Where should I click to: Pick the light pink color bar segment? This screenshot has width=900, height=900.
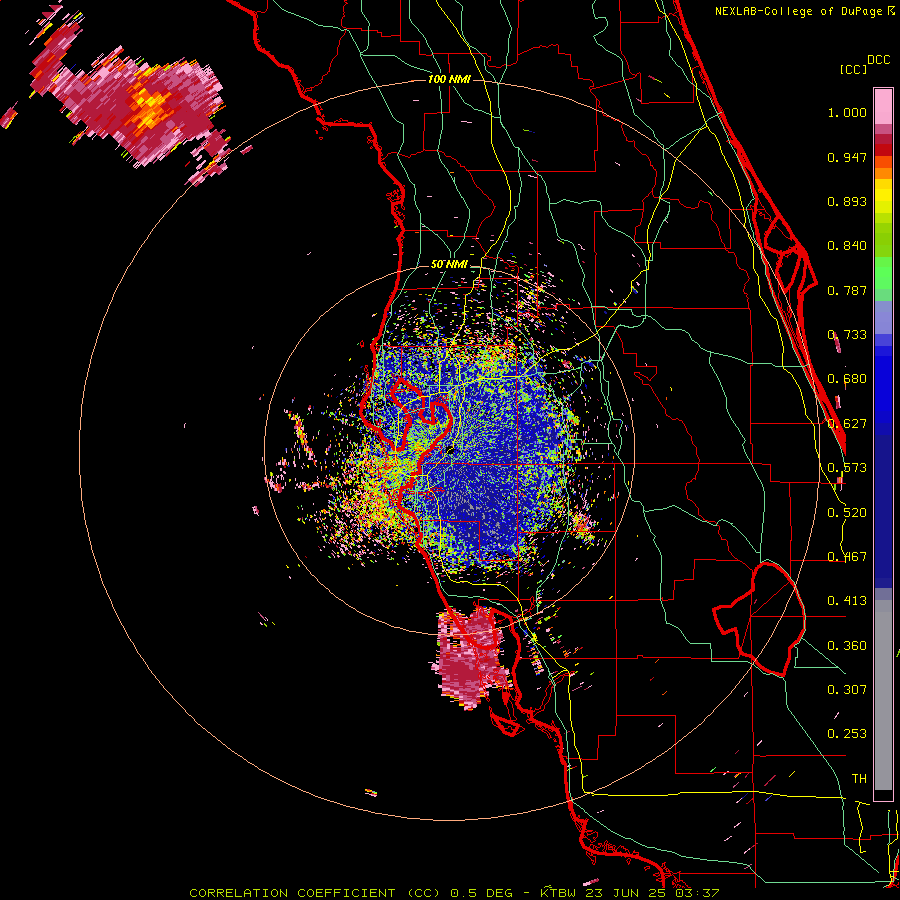(x=883, y=107)
